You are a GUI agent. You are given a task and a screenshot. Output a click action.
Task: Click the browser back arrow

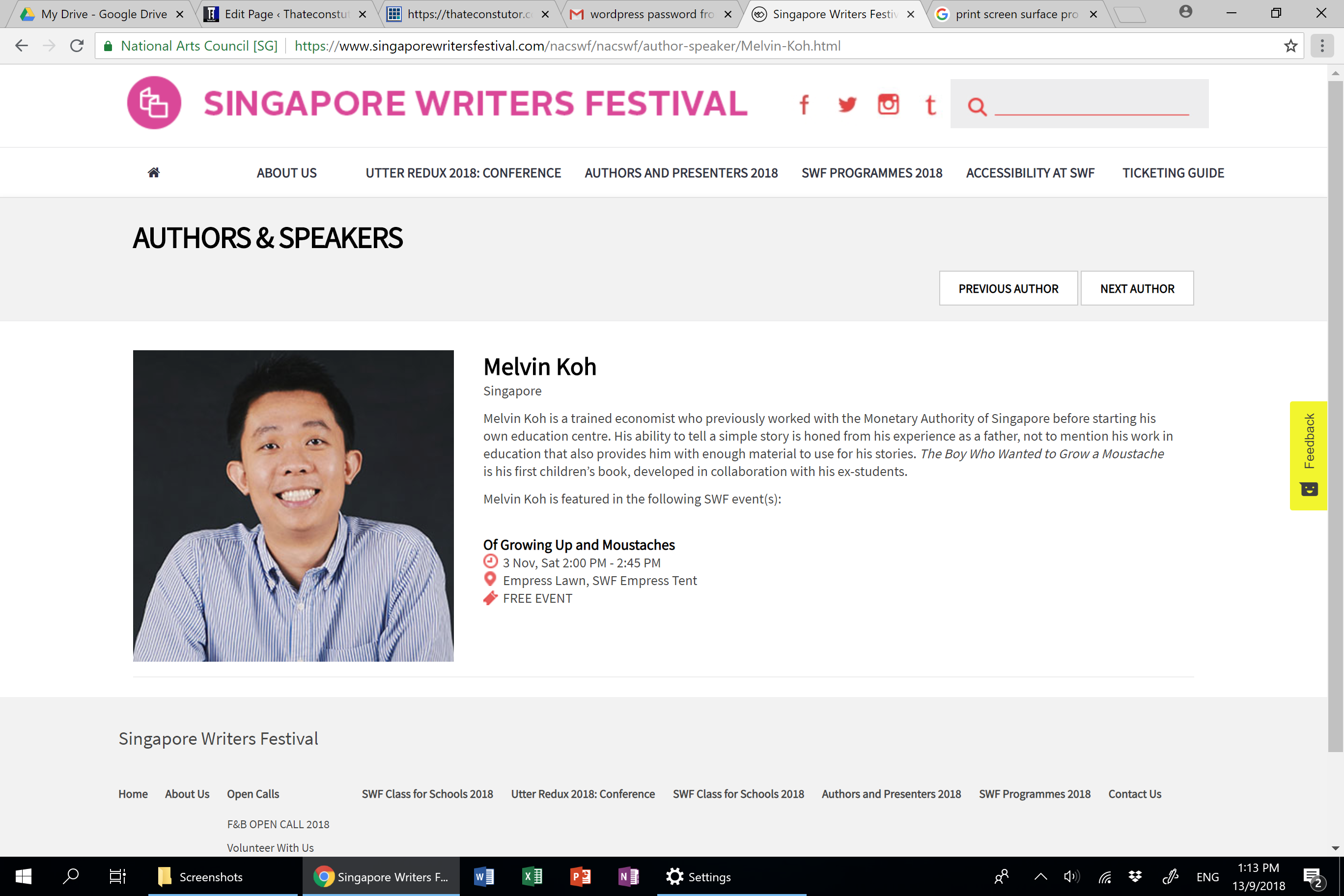pyautogui.click(x=22, y=46)
